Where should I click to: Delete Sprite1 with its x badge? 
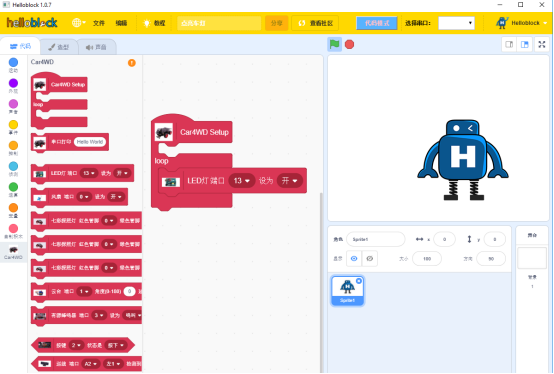pyautogui.click(x=359, y=281)
